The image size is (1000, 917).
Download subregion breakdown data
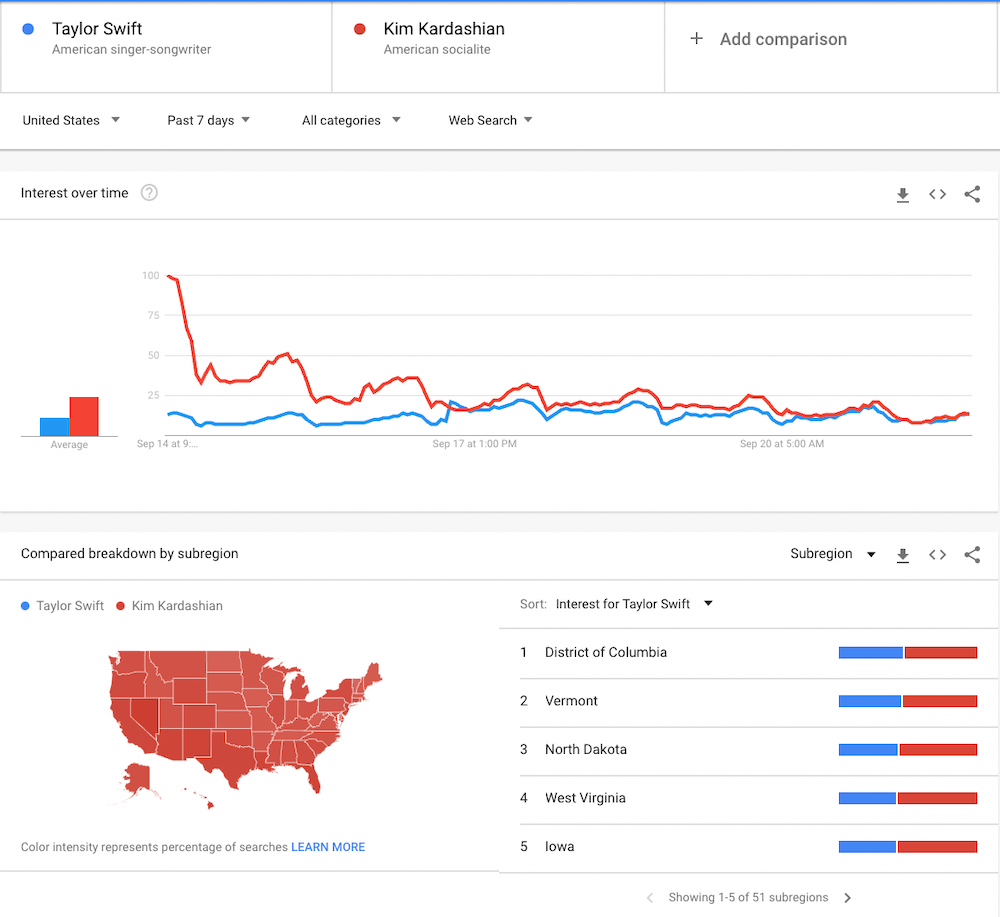[x=902, y=555]
